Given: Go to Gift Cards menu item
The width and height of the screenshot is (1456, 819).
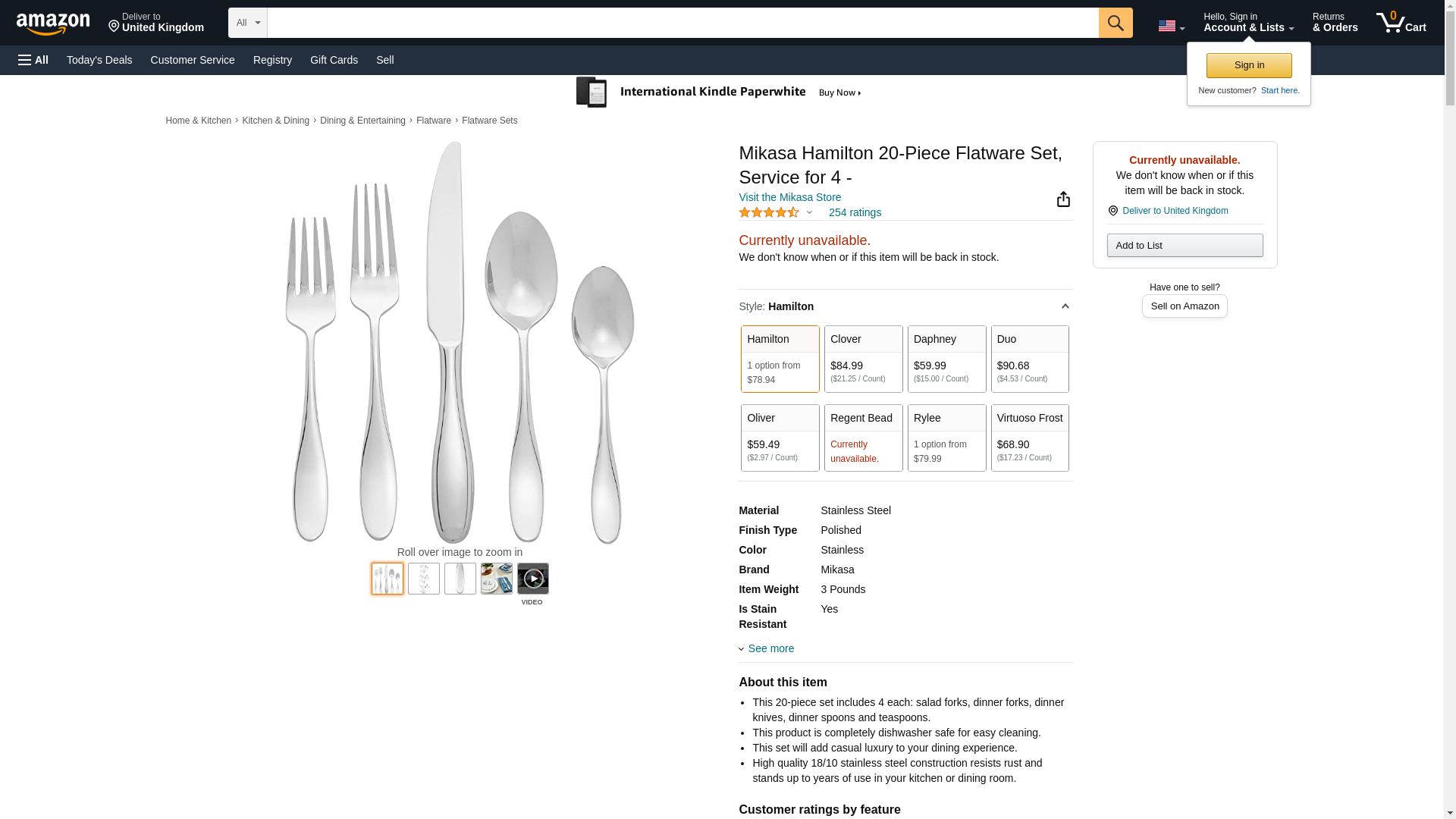Looking at the screenshot, I should pos(334,60).
